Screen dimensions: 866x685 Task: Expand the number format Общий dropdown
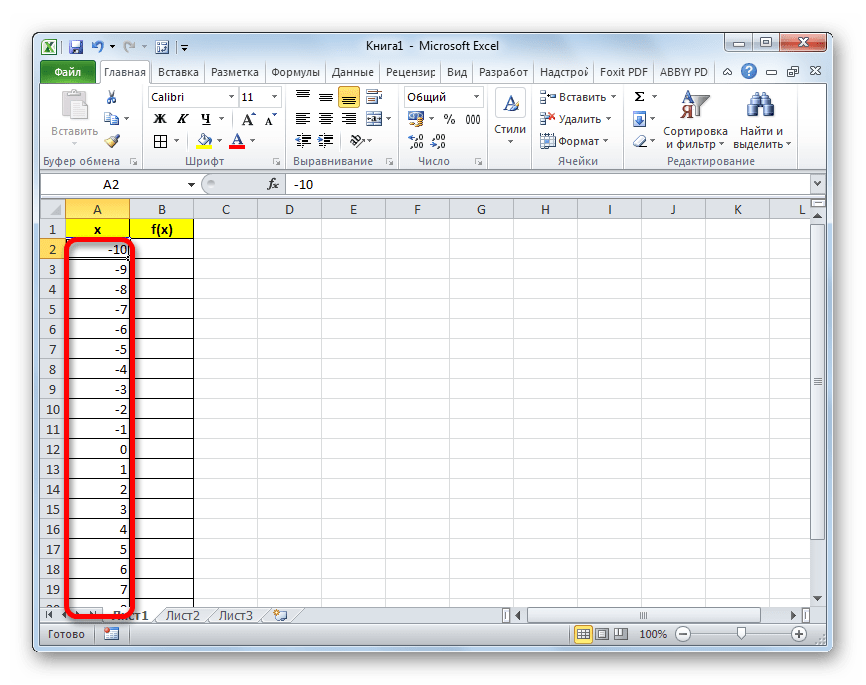click(476, 97)
